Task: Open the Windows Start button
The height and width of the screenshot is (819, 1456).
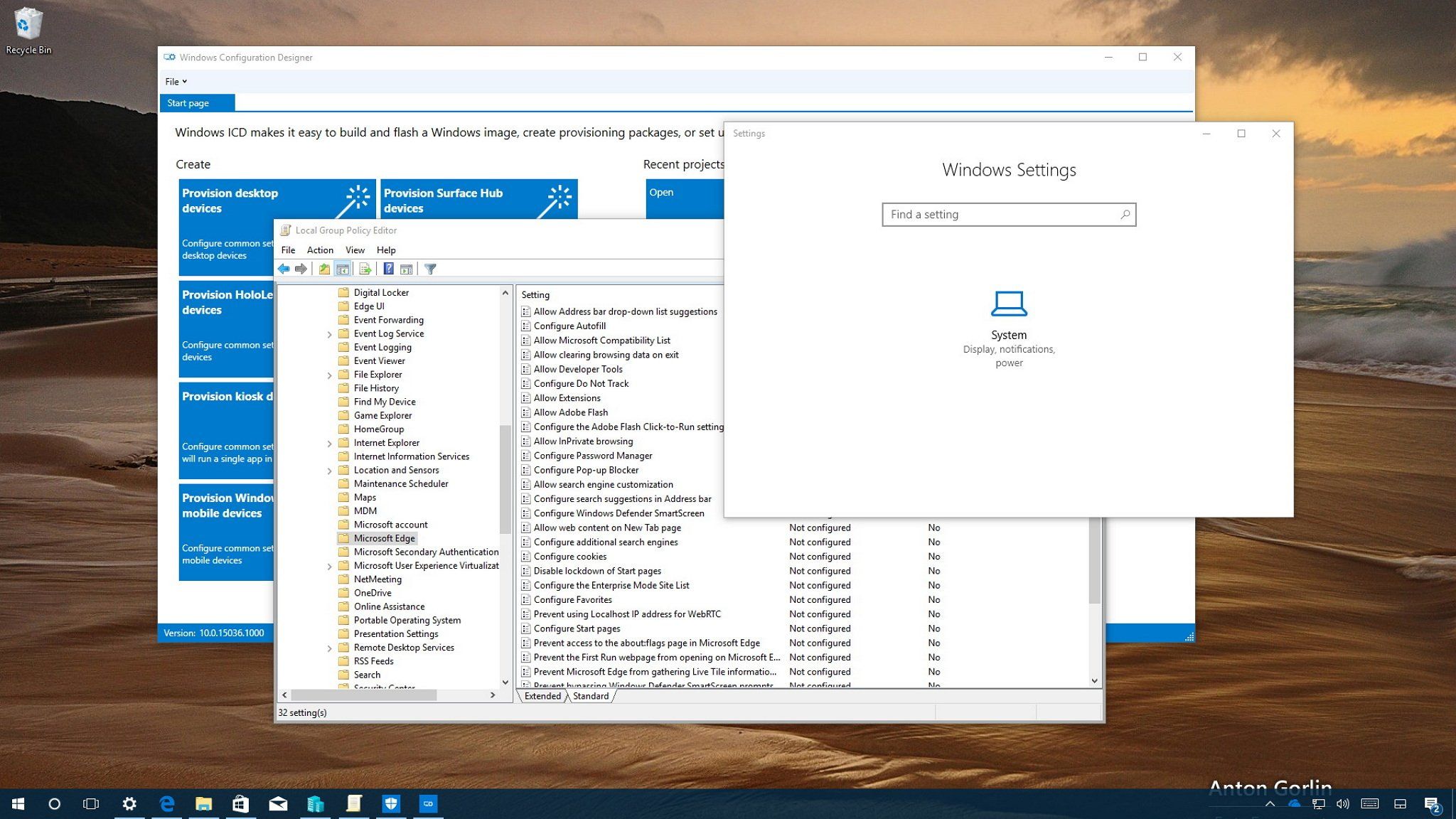Action: (18, 804)
